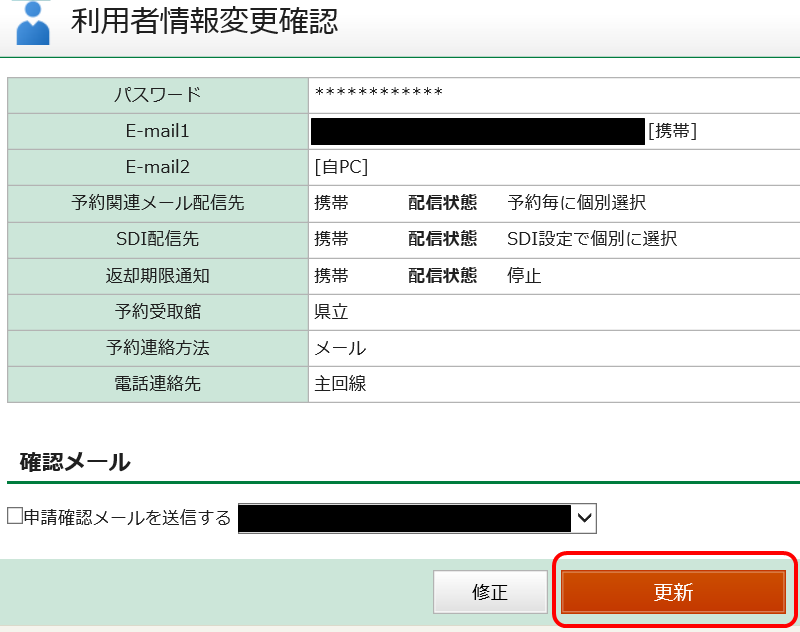This screenshot has height=632, width=800.
Task: Click the 修正 button
Action: [490, 592]
